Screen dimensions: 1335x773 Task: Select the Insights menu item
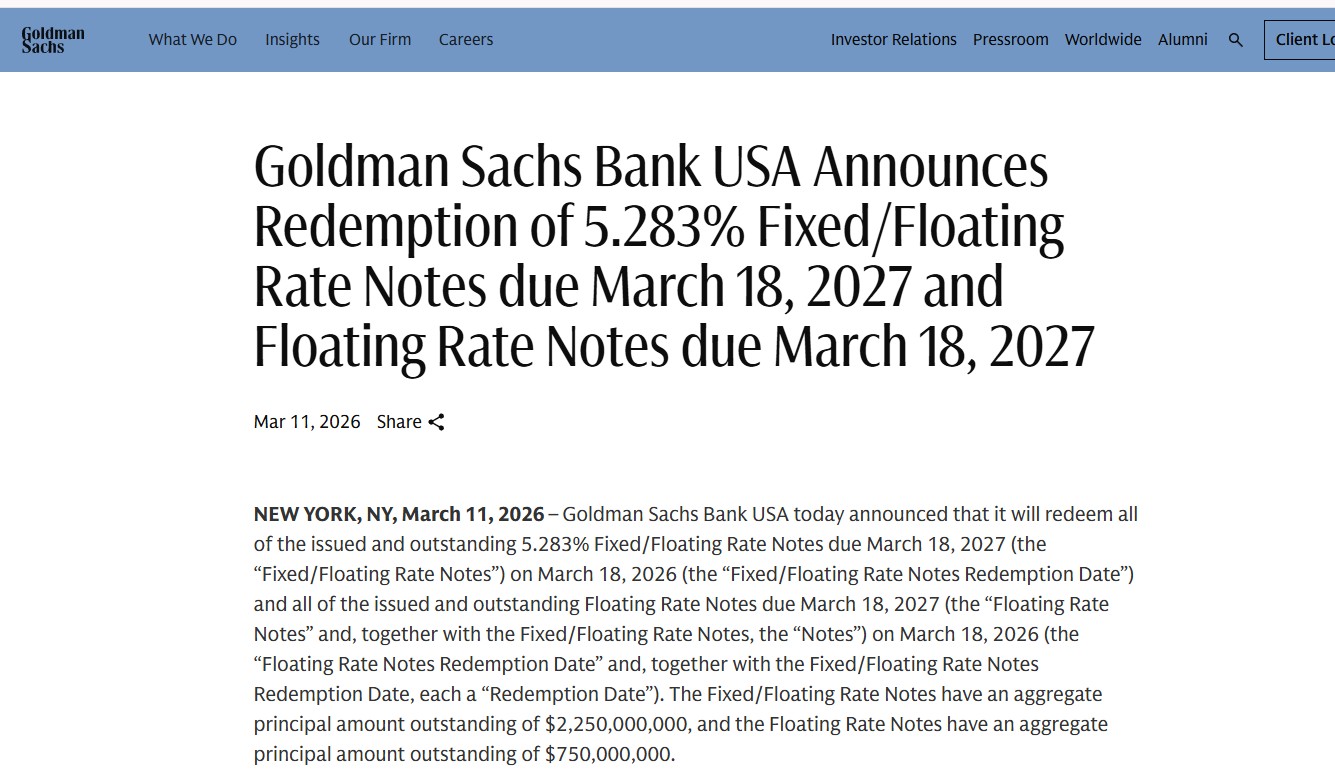point(292,40)
